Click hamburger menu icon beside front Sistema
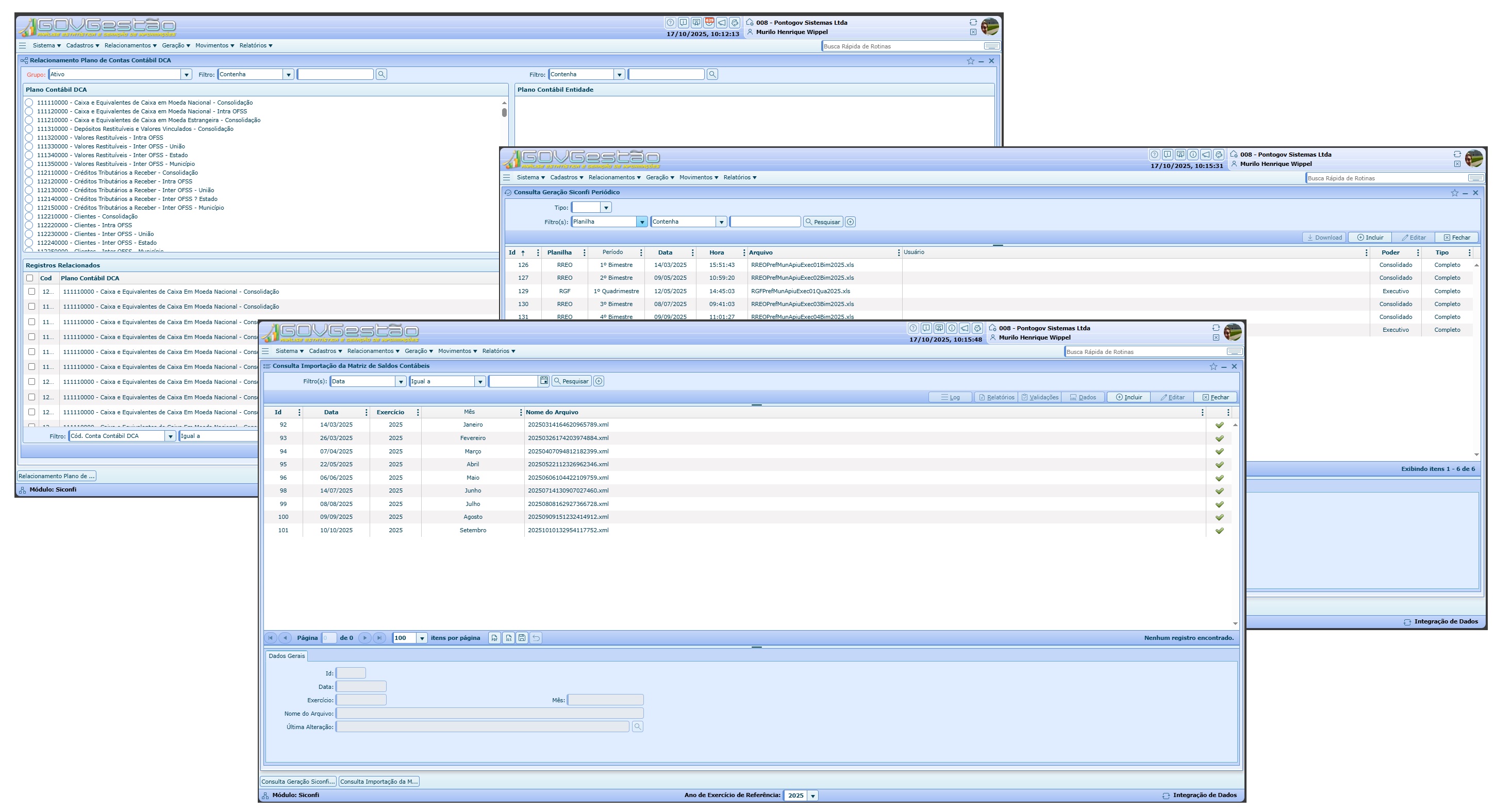Screen dimensions: 1495x812 [x=265, y=351]
